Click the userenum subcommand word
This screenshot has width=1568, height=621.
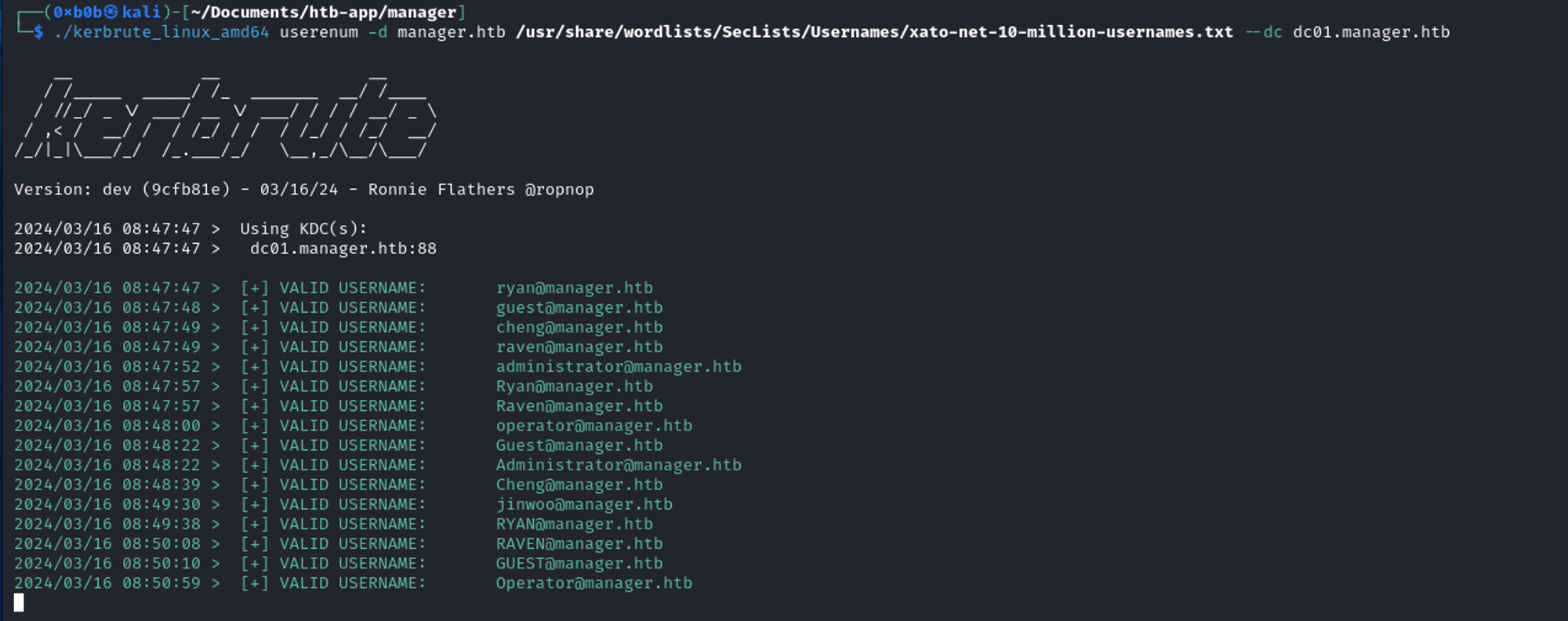click(x=318, y=32)
